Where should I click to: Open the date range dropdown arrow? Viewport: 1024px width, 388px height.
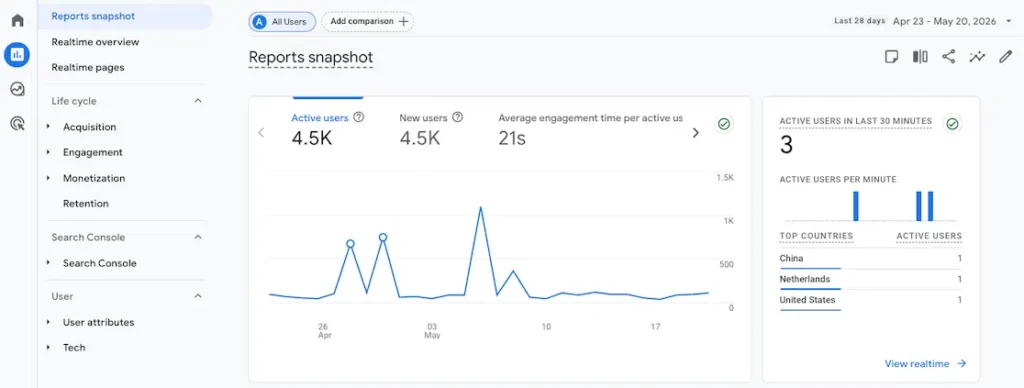tap(1008, 22)
